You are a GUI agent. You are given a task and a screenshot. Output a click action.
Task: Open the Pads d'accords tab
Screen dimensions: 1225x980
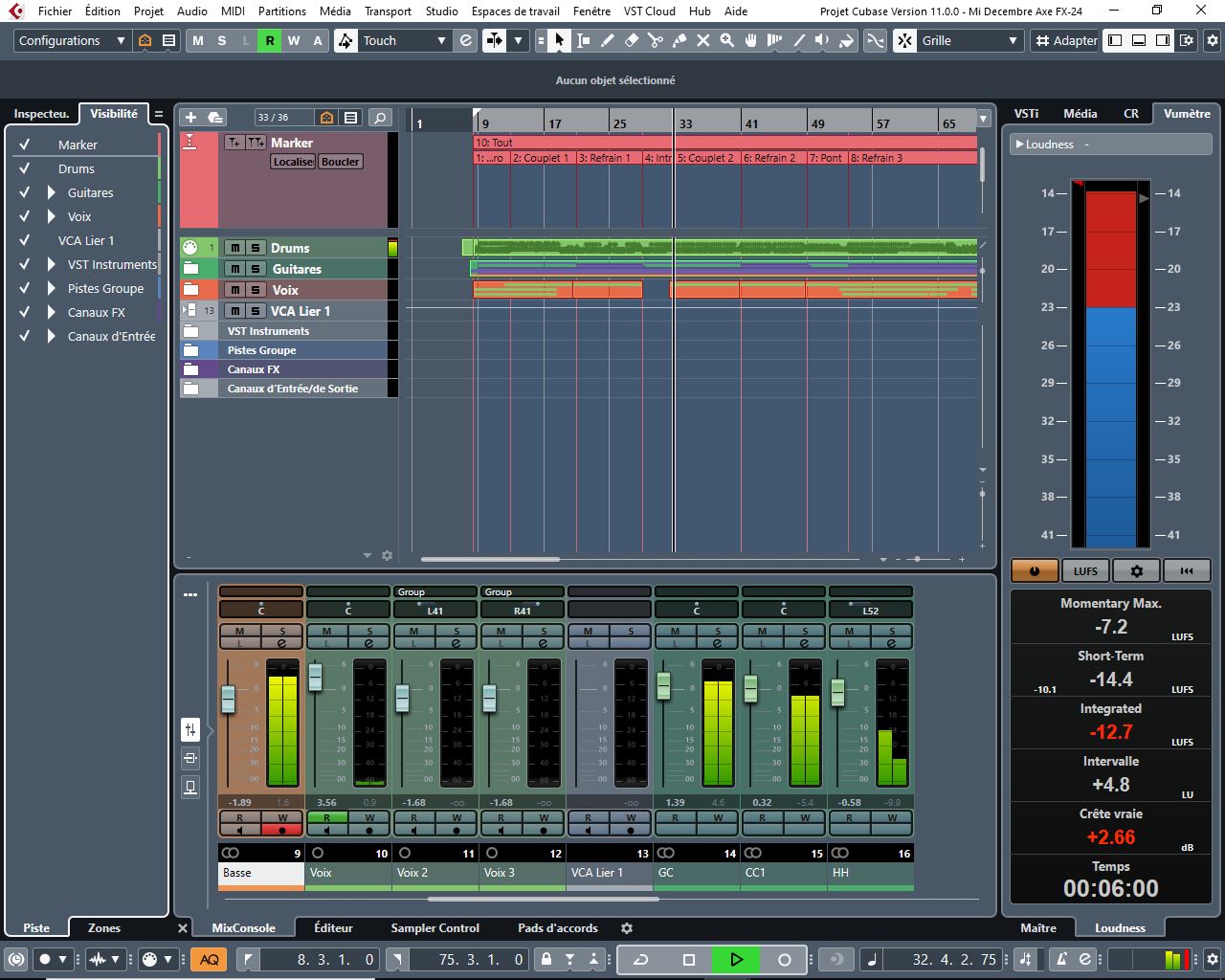558,927
